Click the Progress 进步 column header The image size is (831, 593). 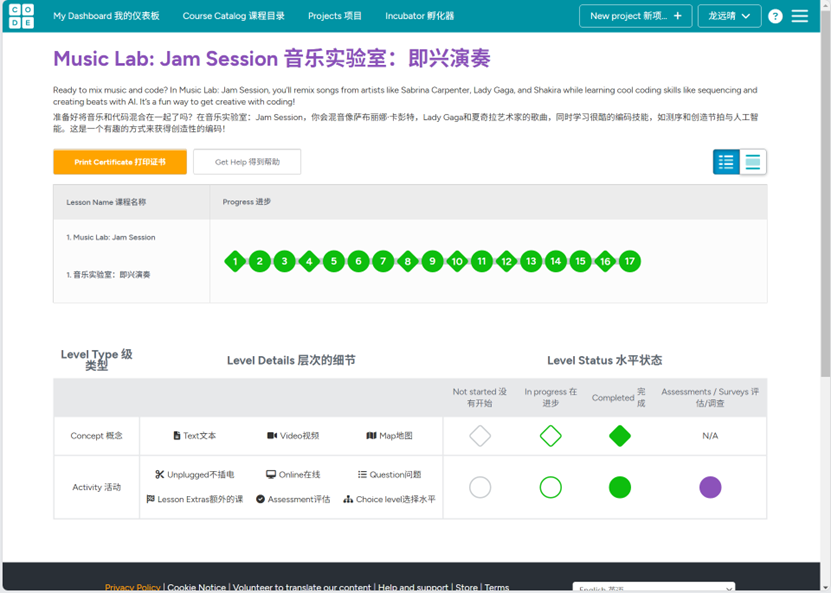(x=246, y=202)
